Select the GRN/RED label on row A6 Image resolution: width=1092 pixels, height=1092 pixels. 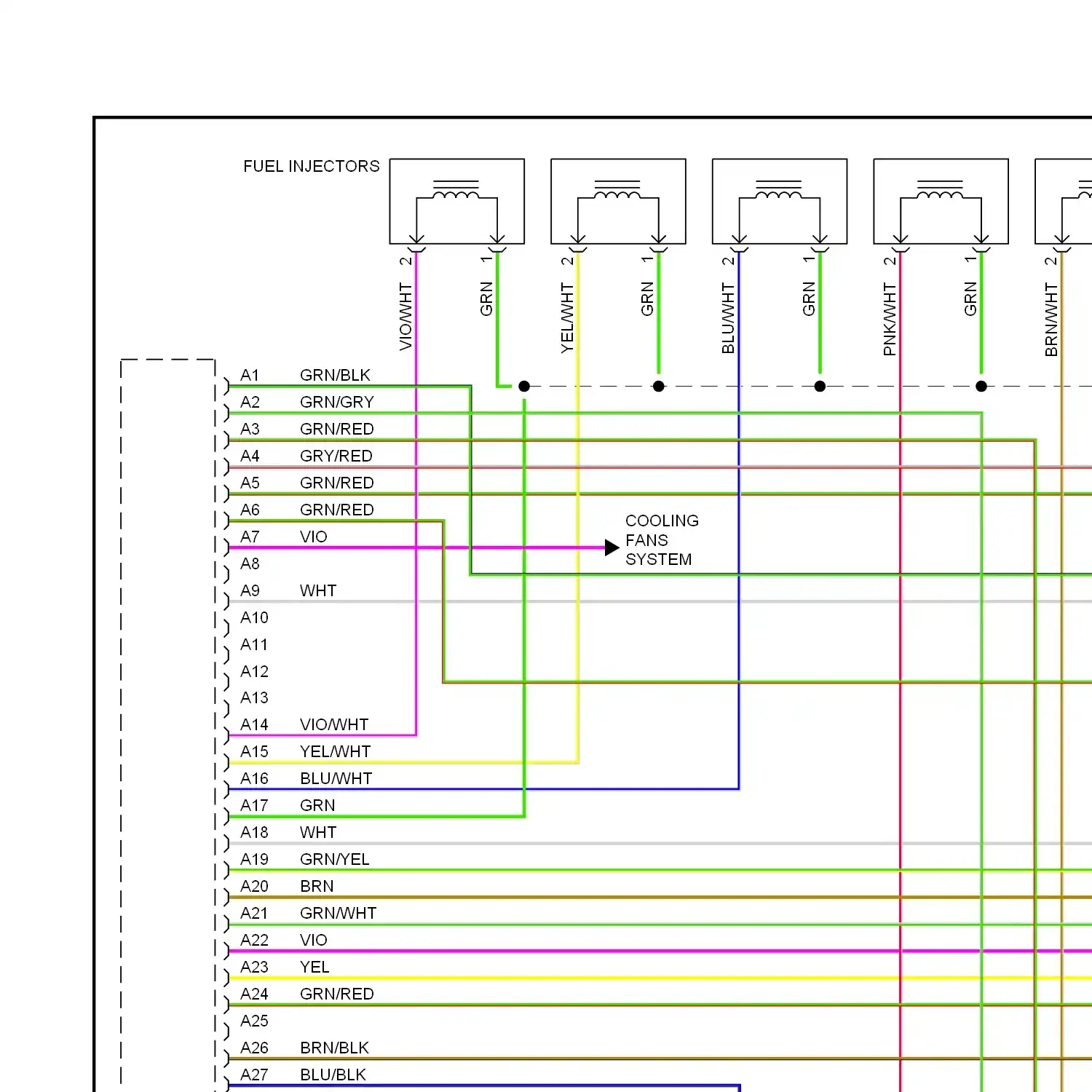pyautogui.click(x=337, y=510)
